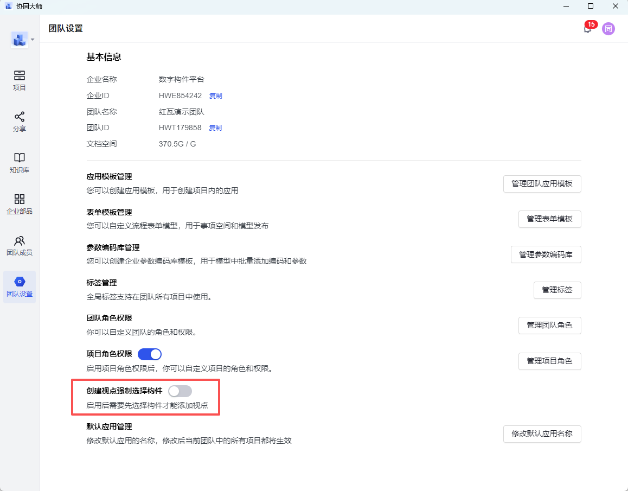The height and width of the screenshot is (491, 628).
Task: Click the 修改默认应用名称 button
Action: point(541,433)
